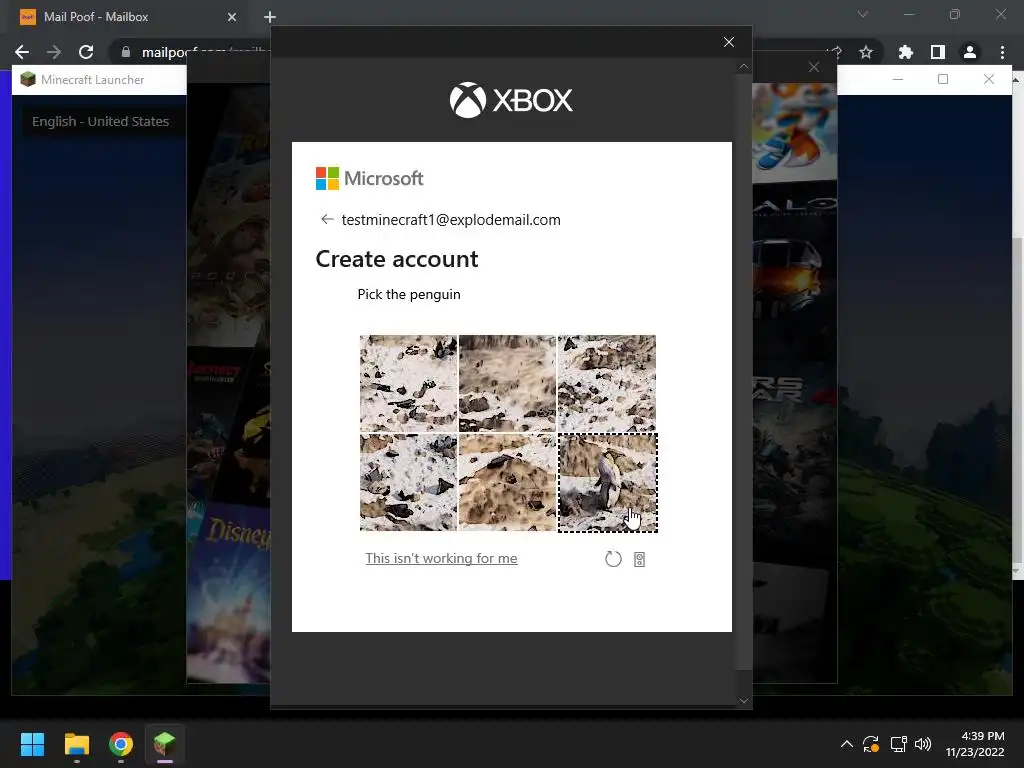
Task: Go forward in Chrome
Action: tap(54, 52)
